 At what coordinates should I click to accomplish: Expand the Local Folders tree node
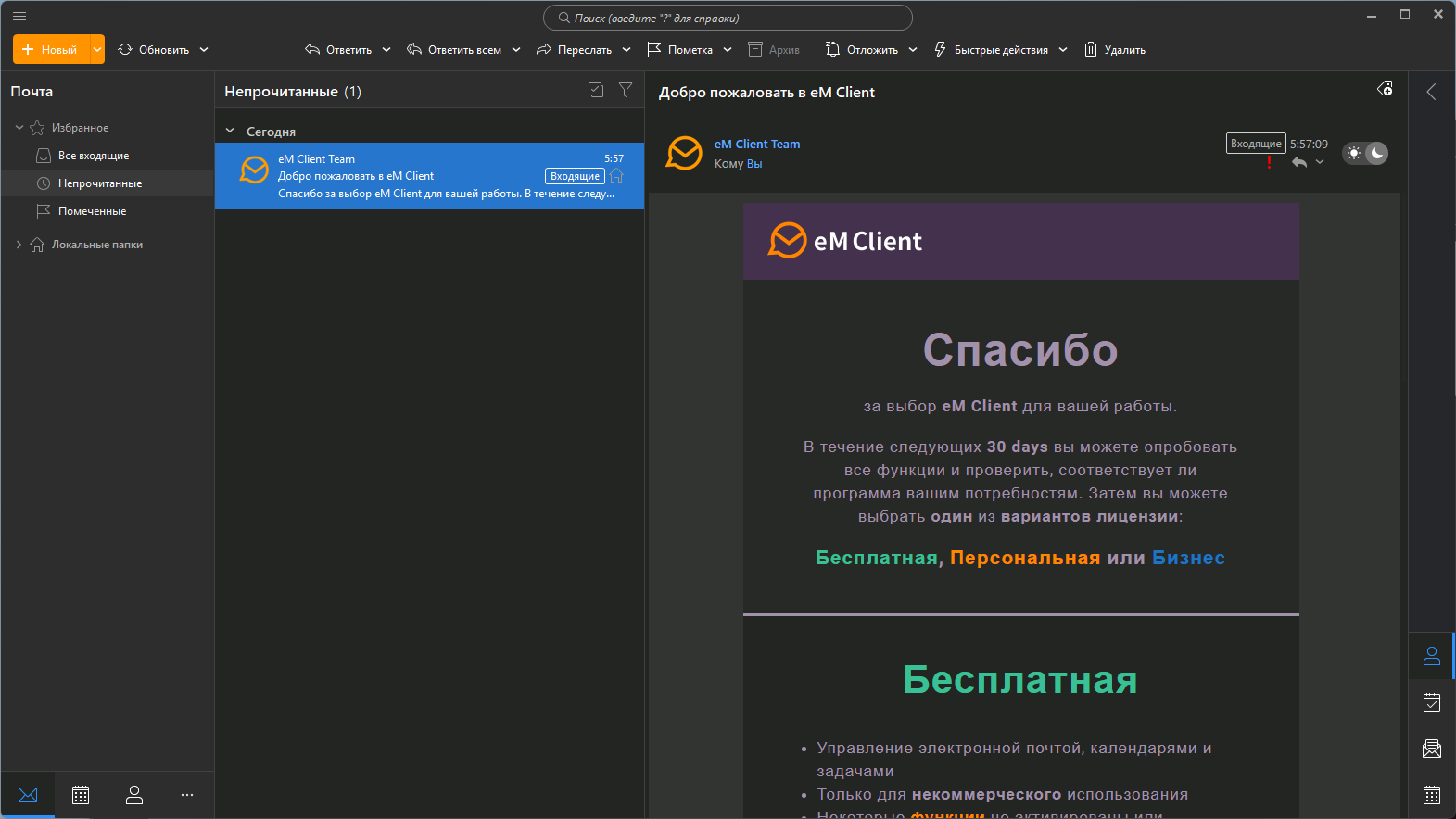[19, 245]
